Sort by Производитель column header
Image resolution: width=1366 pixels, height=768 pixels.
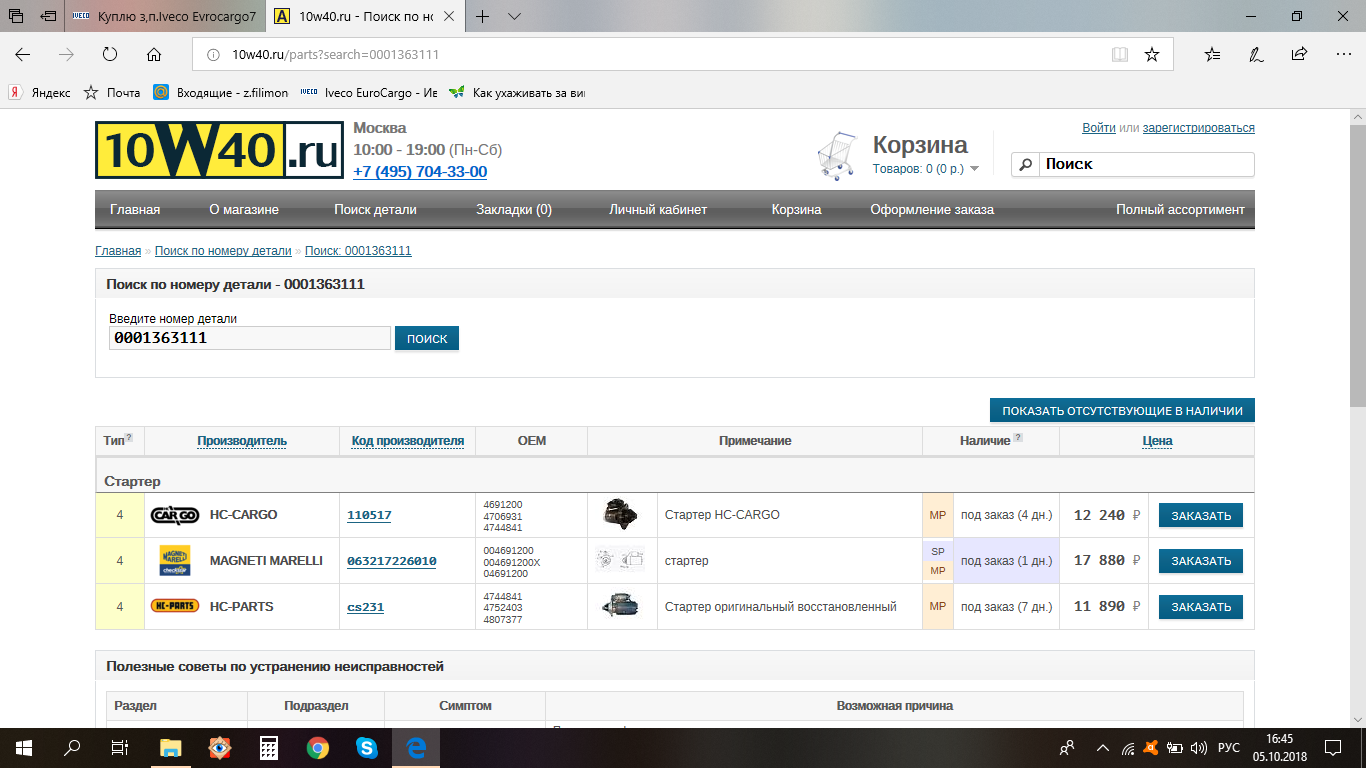tap(242, 441)
